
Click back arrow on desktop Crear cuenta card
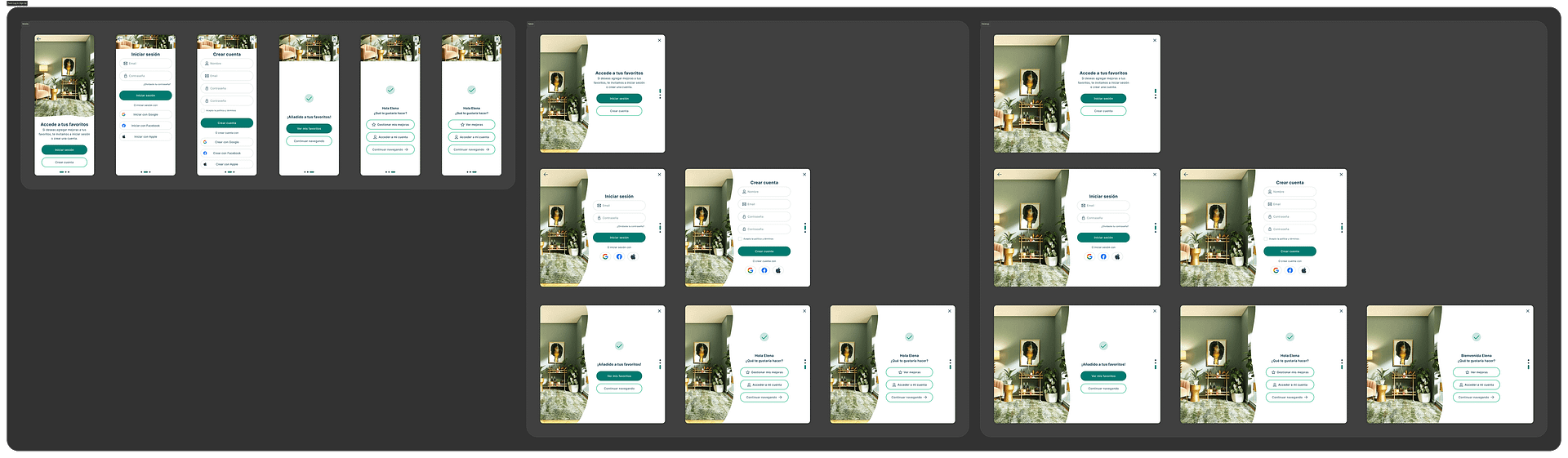[1186, 174]
